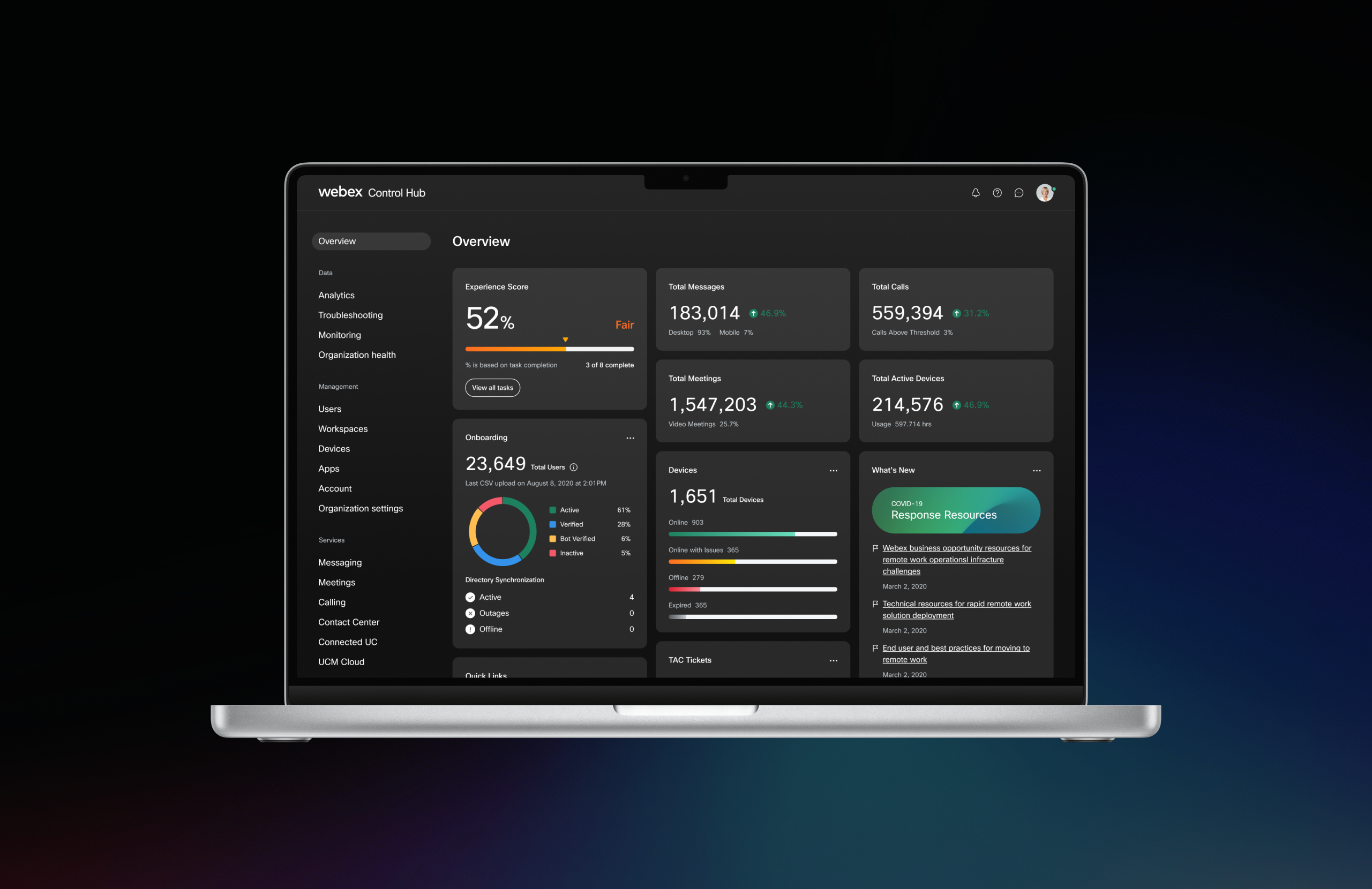Expand the TAC Tickets panel options

834,660
